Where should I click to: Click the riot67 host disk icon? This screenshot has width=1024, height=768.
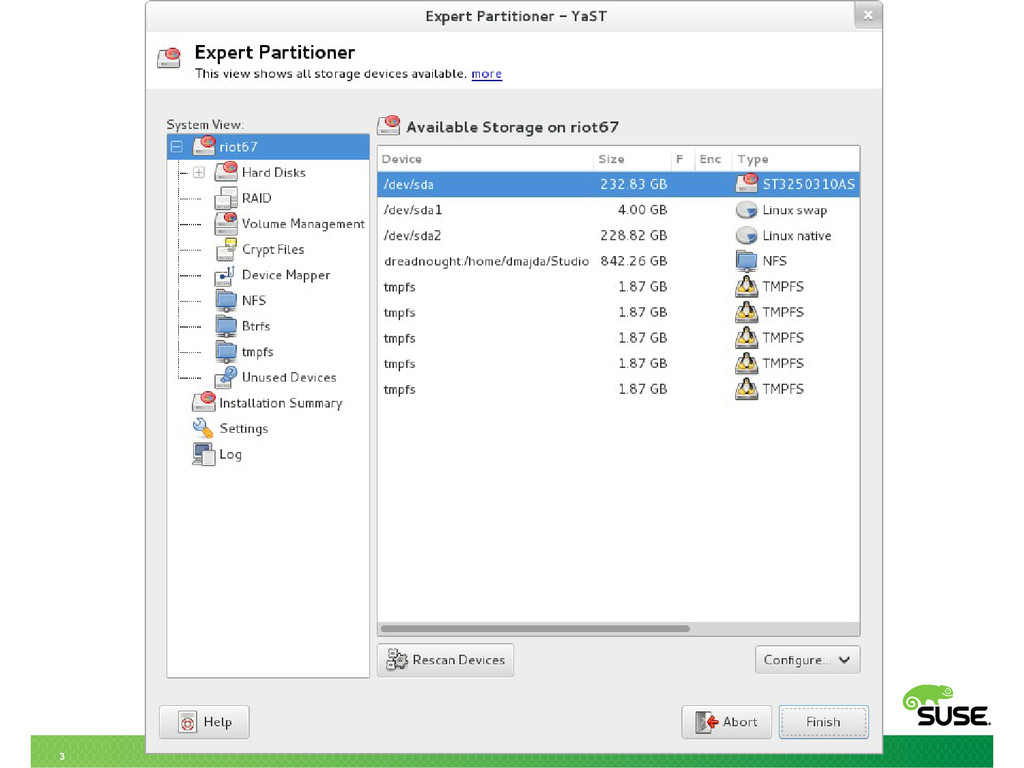click(x=204, y=146)
